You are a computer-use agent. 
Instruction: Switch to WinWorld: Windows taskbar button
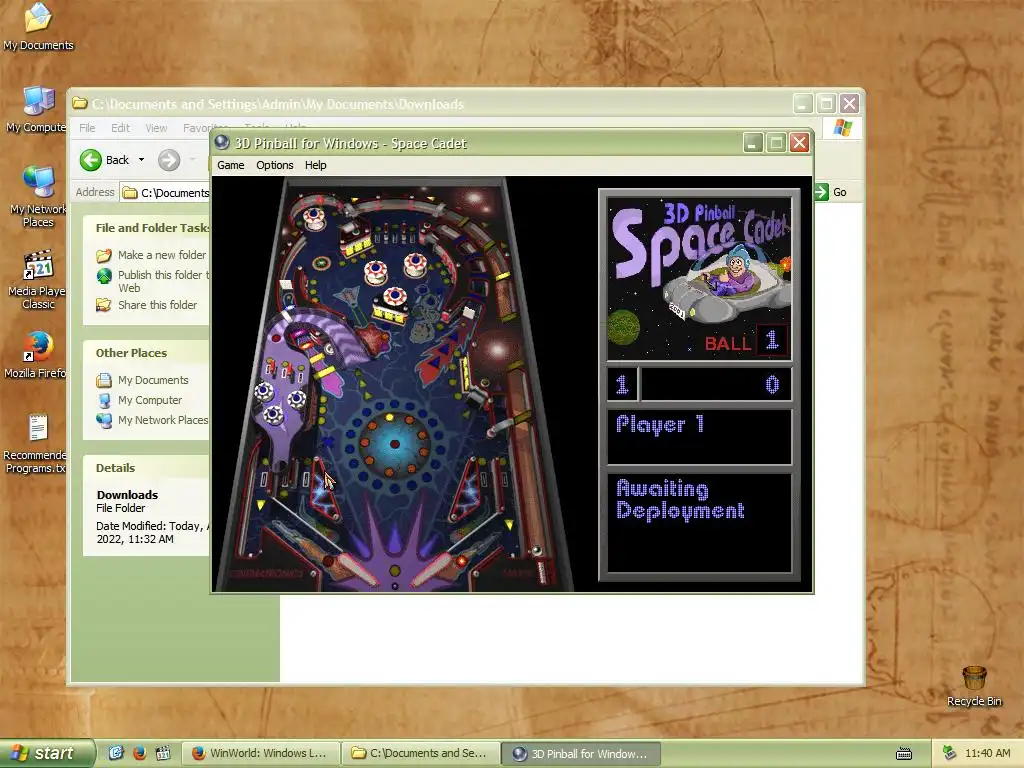(261, 753)
